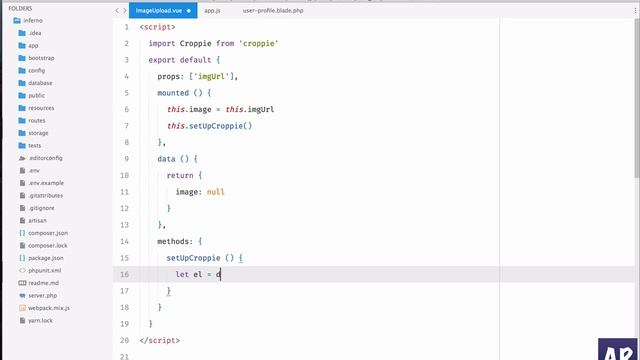Click the tests folder icon
The height and width of the screenshot is (360, 640).
pyautogui.click(x=22, y=145)
